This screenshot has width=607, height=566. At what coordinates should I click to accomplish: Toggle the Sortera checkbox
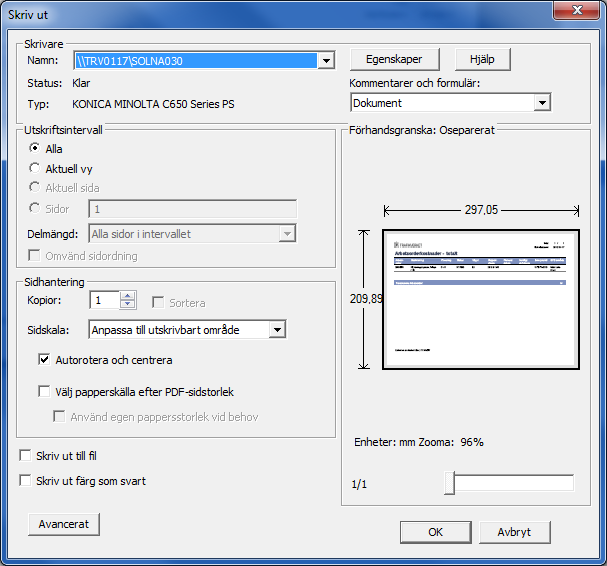point(158,302)
